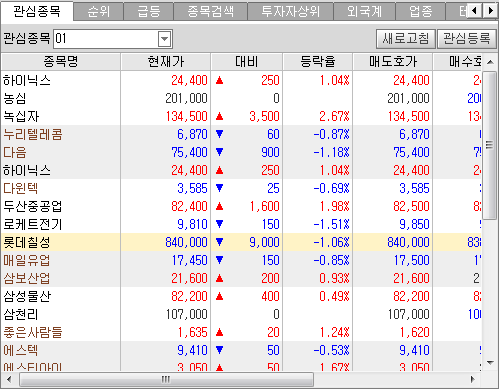
Task: Sort by the 현재가 column header
Action: point(166,61)
